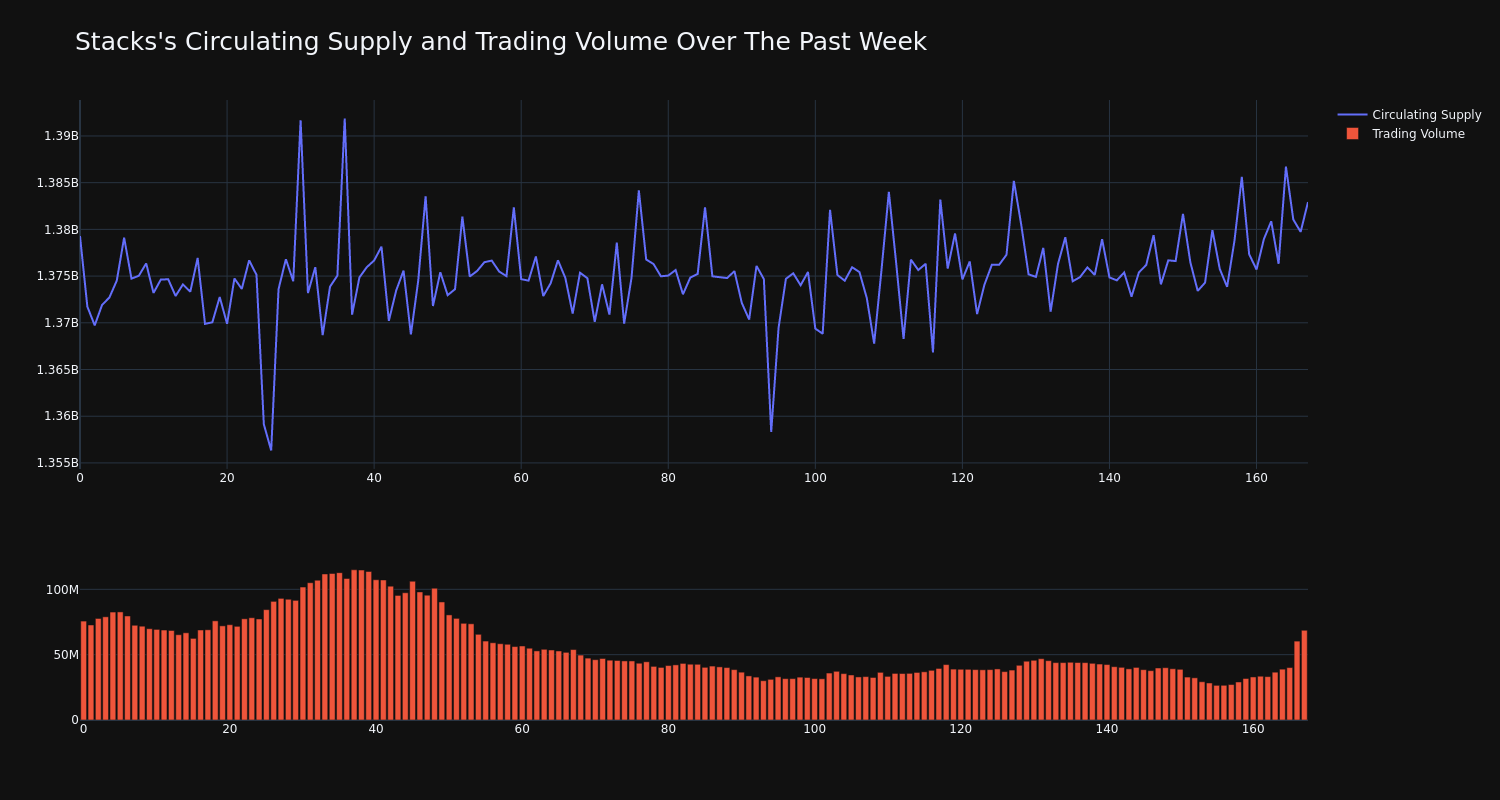The image size is (1500, 800).
Task: Click the last volume bar on right
Action: [1304, 675]
